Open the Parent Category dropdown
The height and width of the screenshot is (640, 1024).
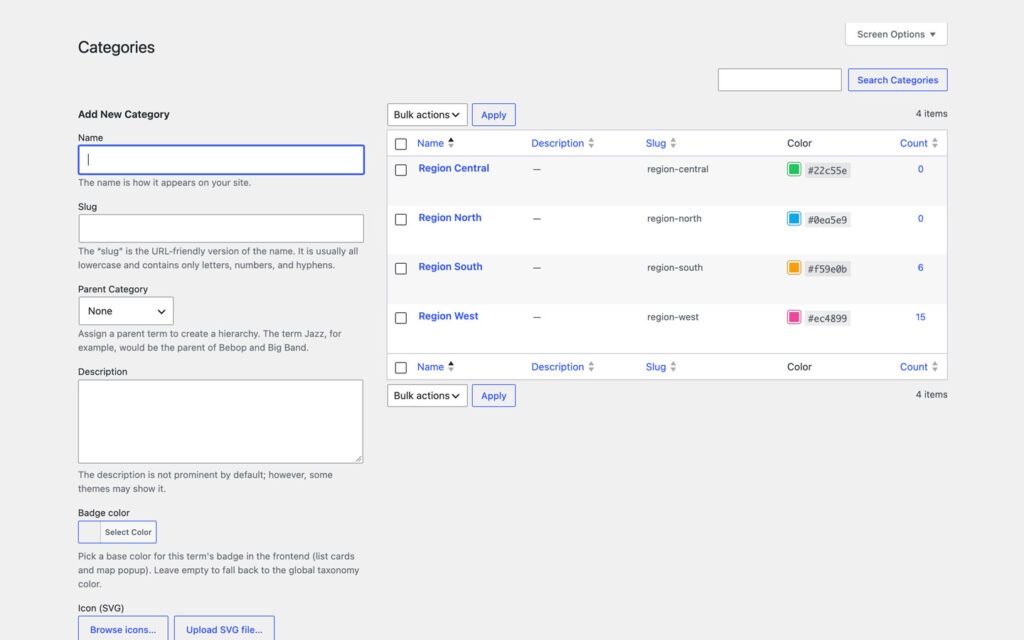[x=126, y=311]
